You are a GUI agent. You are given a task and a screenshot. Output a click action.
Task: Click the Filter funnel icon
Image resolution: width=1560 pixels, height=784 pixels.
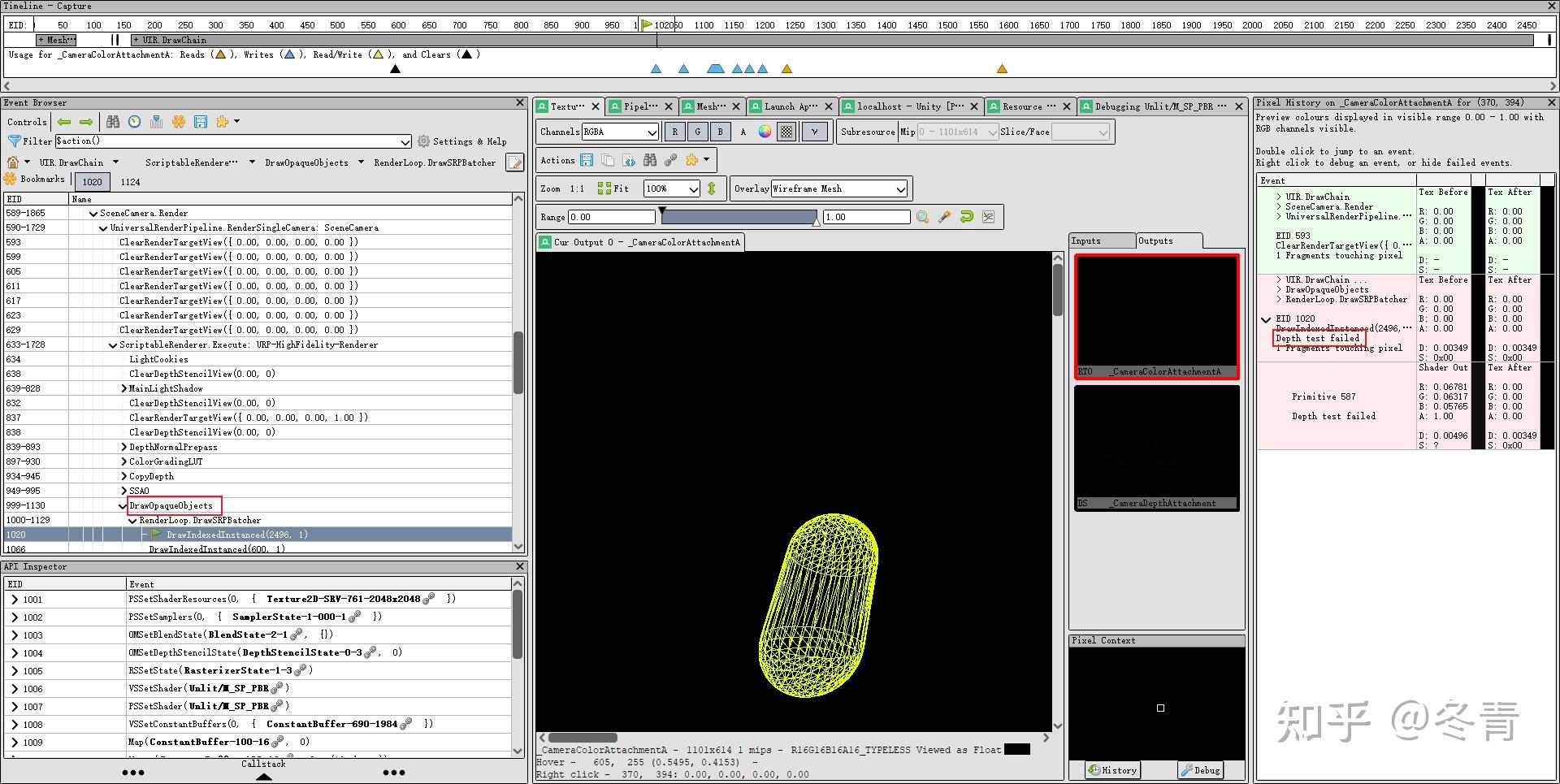point(14,141)
